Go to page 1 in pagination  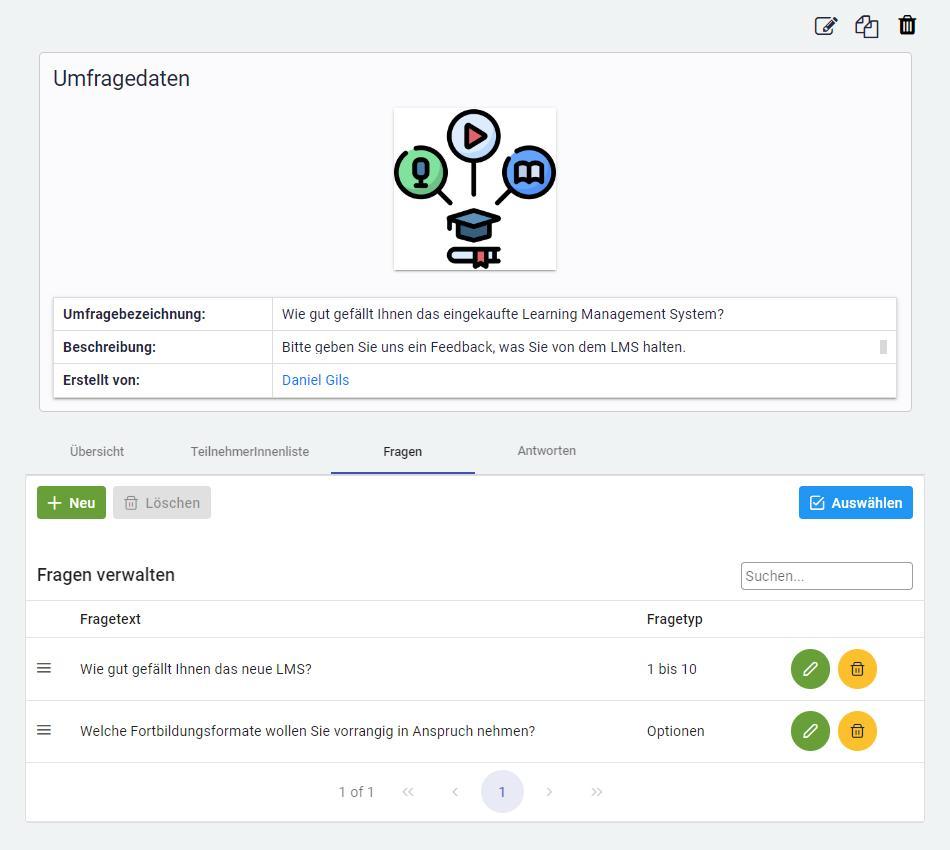[x=502, y=792]
